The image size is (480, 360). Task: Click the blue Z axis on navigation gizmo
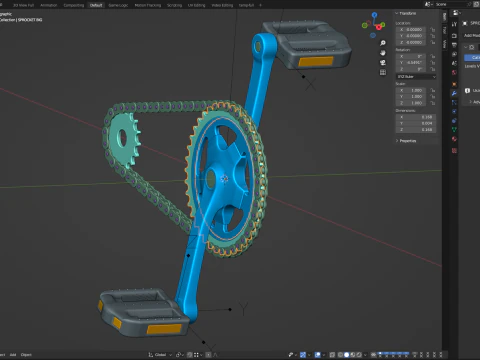tap(374, 15)
